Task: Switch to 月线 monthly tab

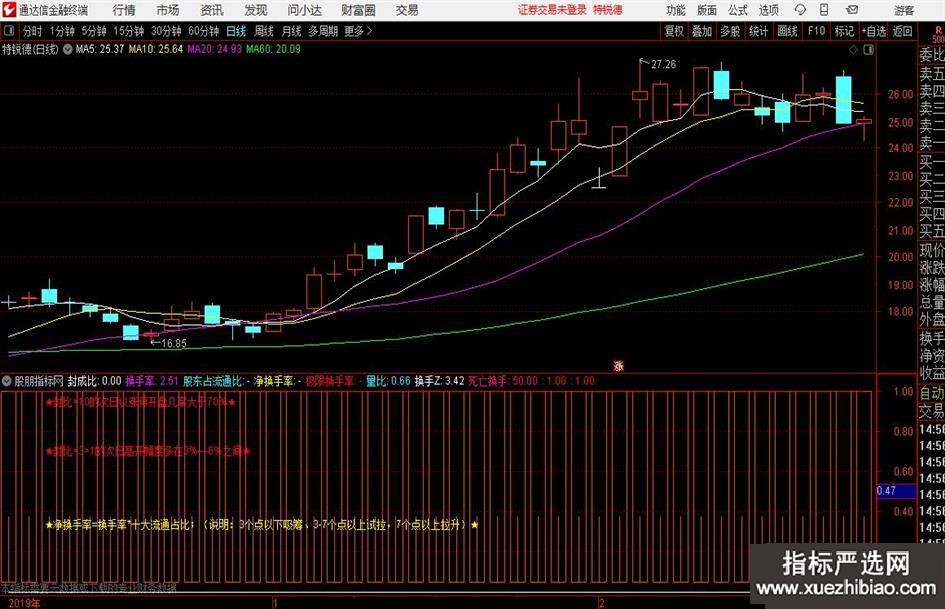Action: [x=292, y=31]
